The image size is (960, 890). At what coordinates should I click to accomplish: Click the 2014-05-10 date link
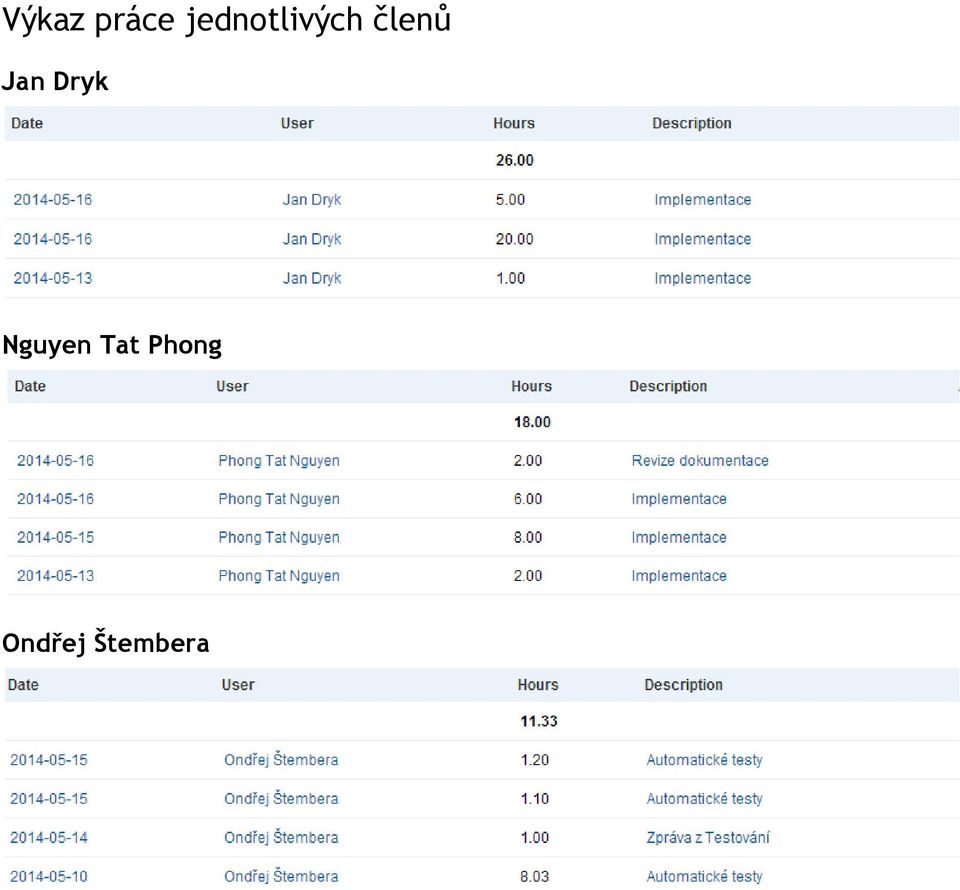[x=49, y=877]
